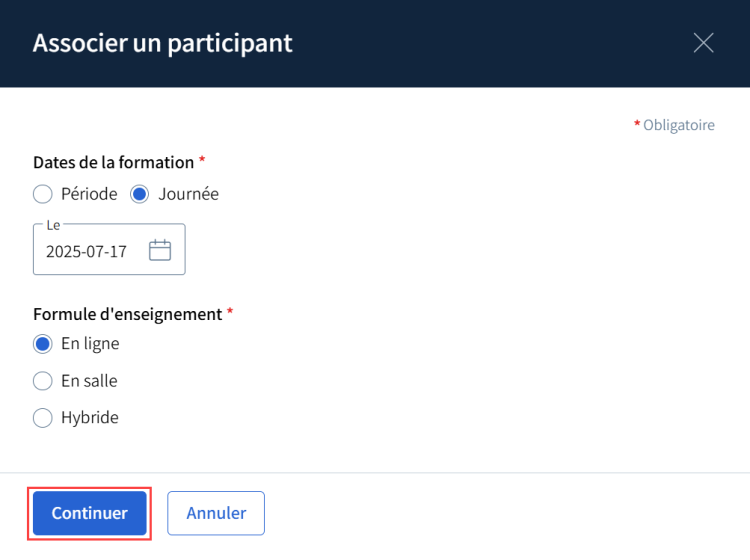Click the Annuler button
Screen dimensions: 750x560
point(216,513)
